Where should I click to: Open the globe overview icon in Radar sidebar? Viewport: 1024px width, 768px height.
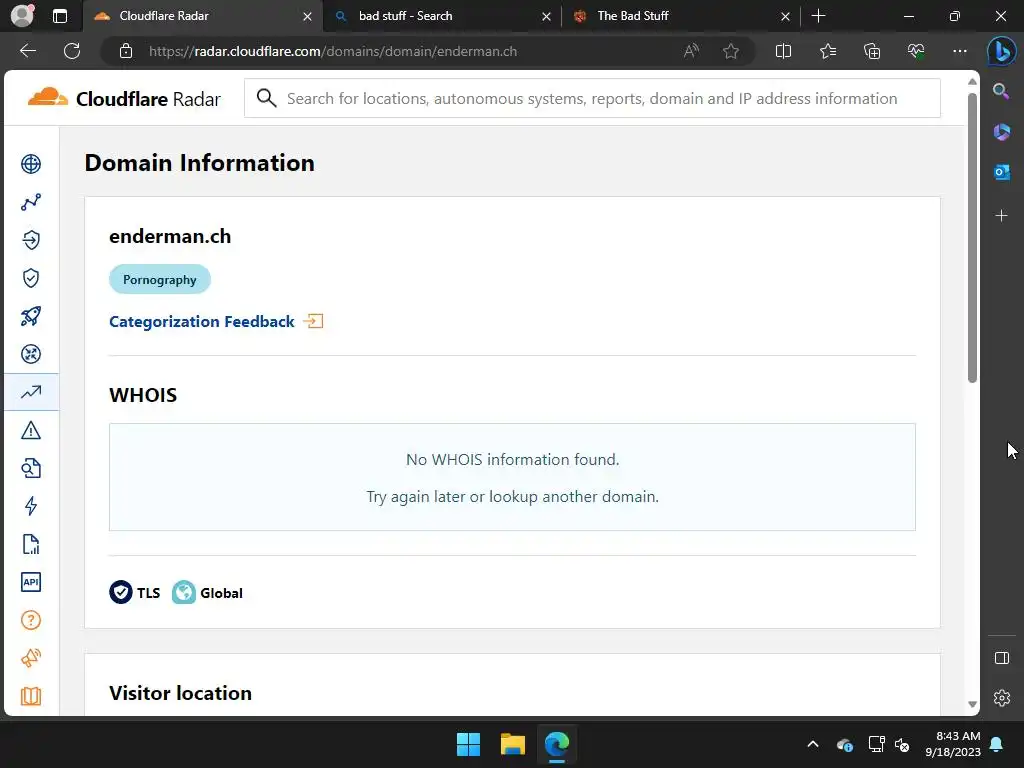coord(31,164)
